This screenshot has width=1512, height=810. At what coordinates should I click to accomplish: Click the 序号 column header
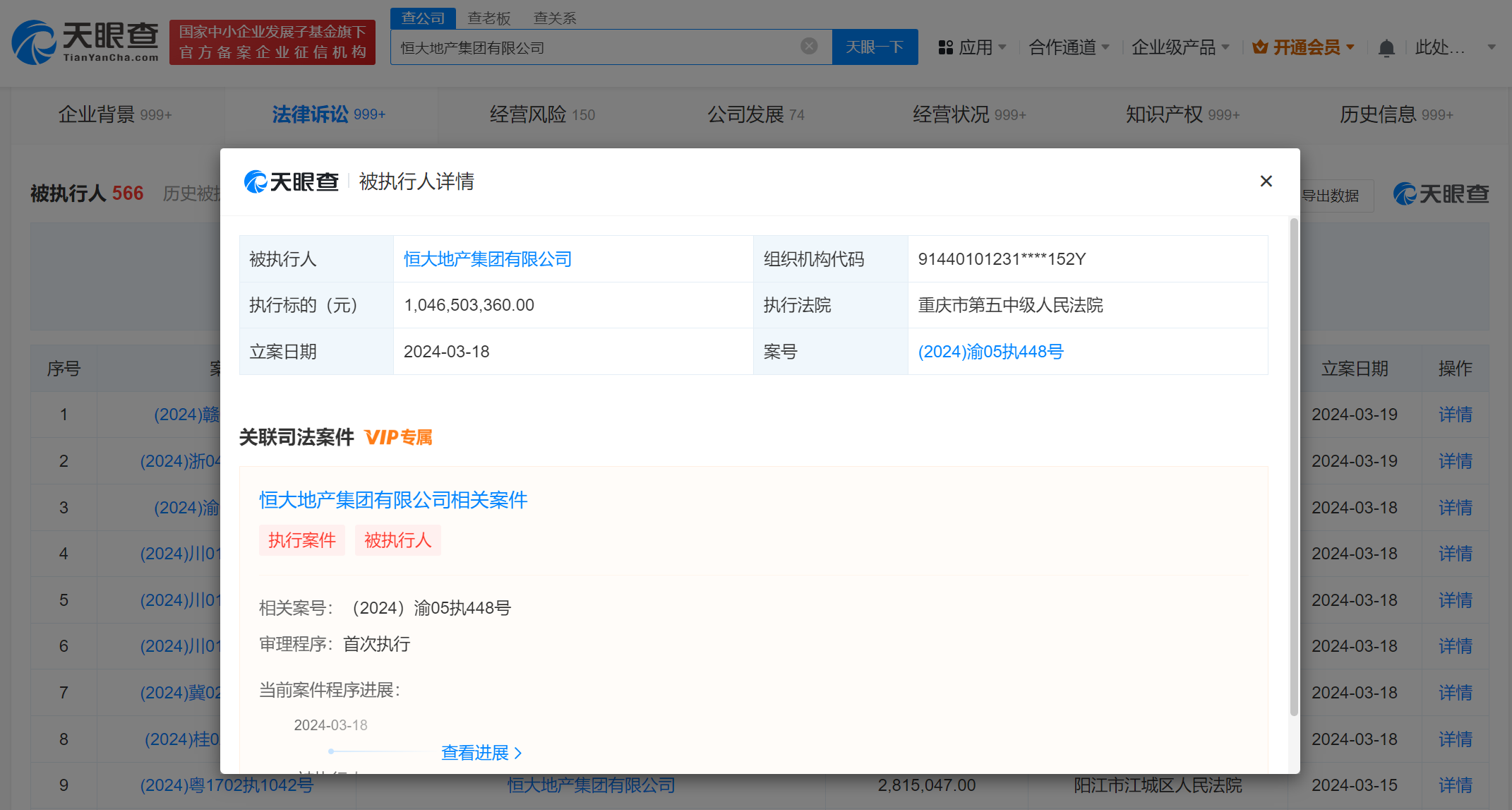coord(64,369)
